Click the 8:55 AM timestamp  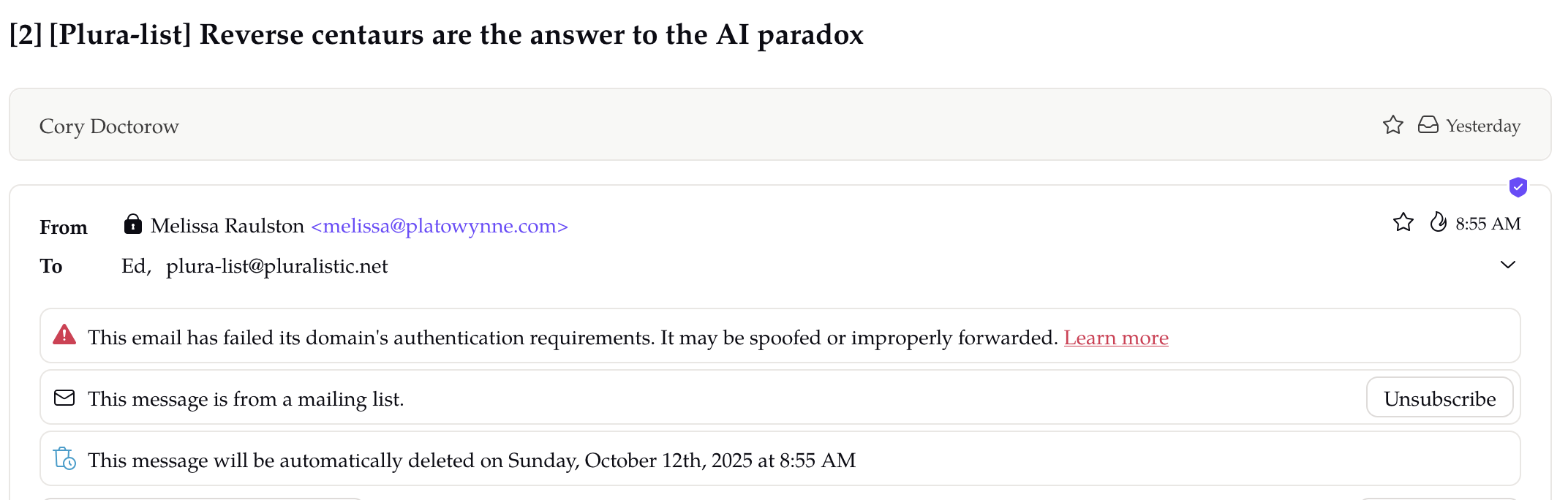(1488, 224)
